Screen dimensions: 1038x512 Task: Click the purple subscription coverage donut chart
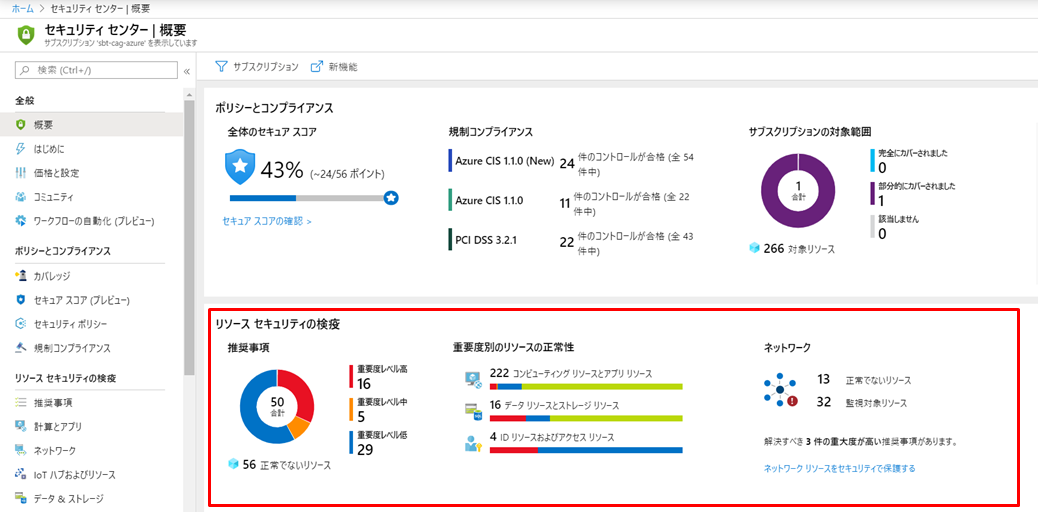click(798, 191)
